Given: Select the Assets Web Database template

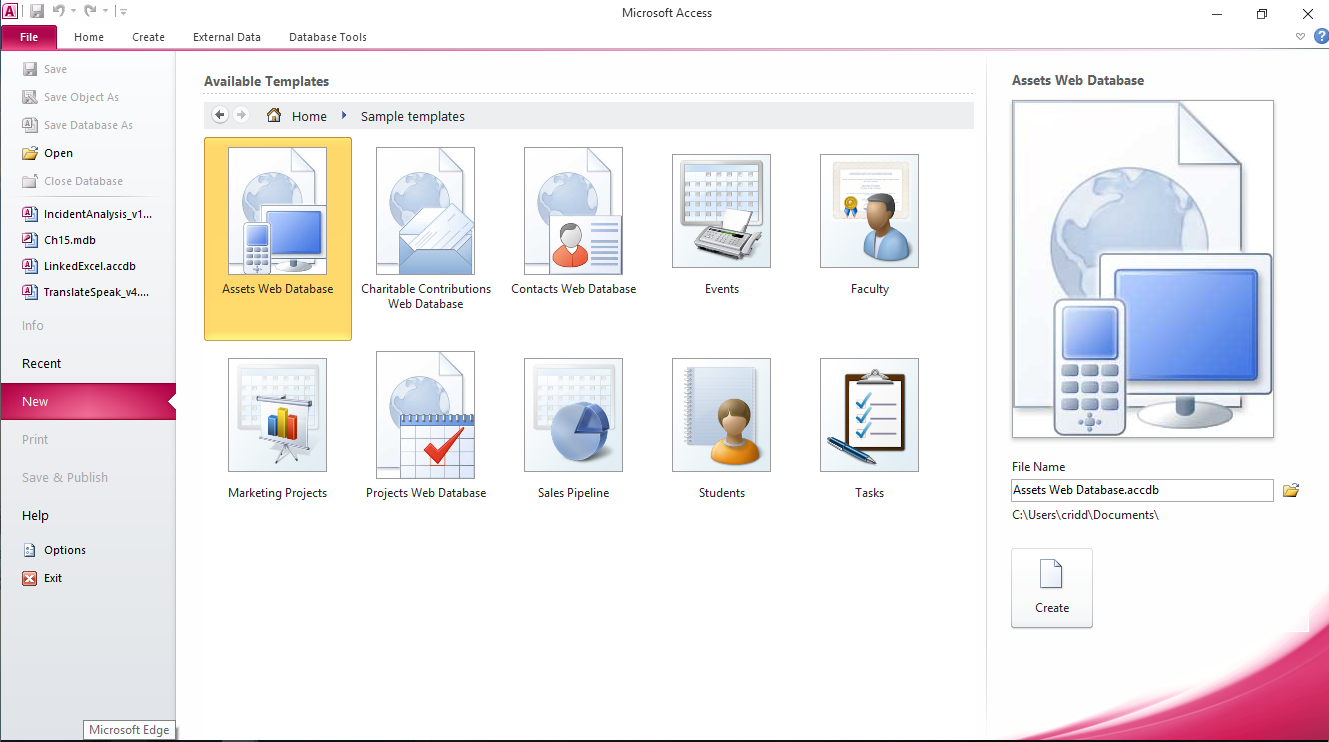Looking at the screenshot, I should pos(278,239).
